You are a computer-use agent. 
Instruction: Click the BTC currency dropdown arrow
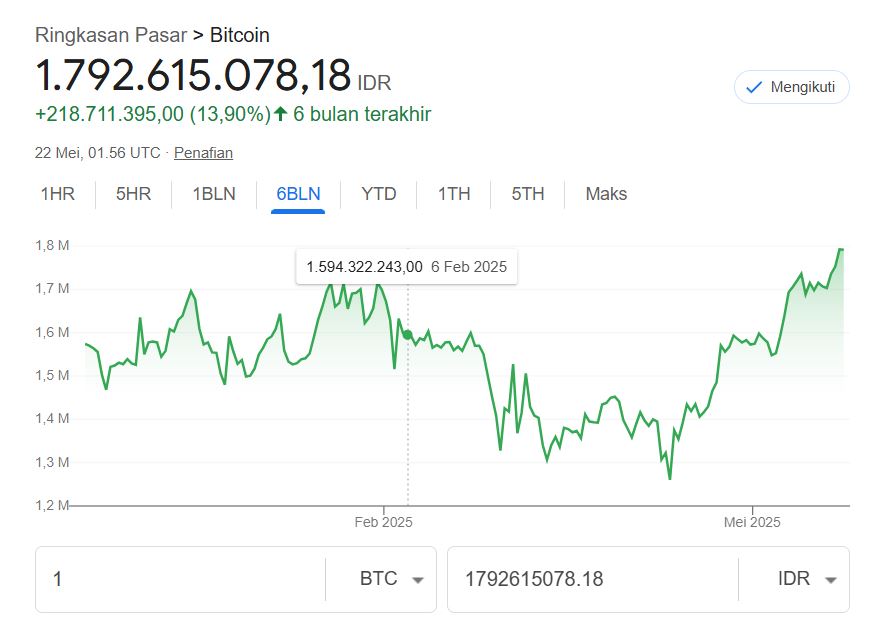click(x=418, y=579)
